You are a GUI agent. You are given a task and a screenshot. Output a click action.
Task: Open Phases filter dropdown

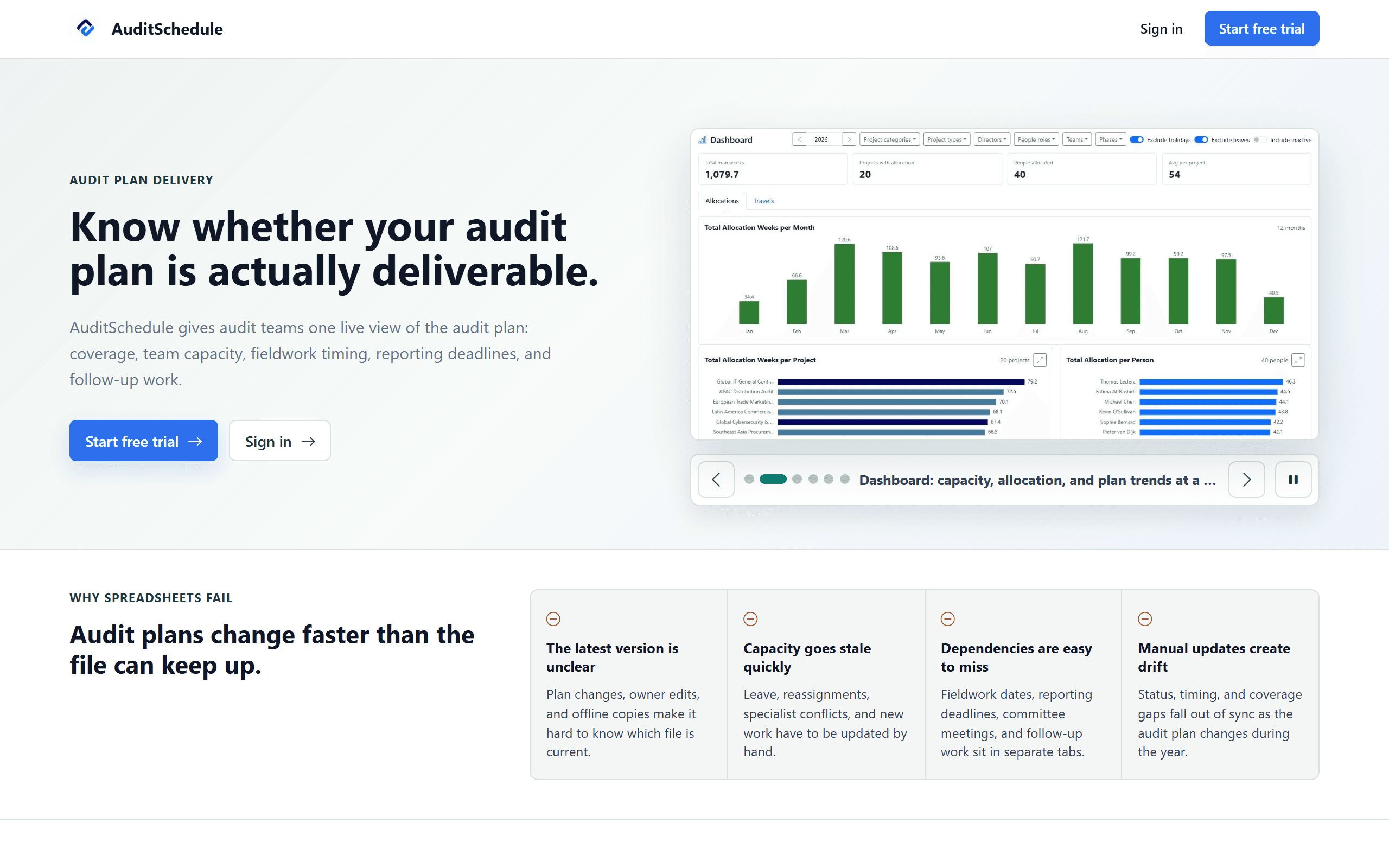coord(1110,139)
